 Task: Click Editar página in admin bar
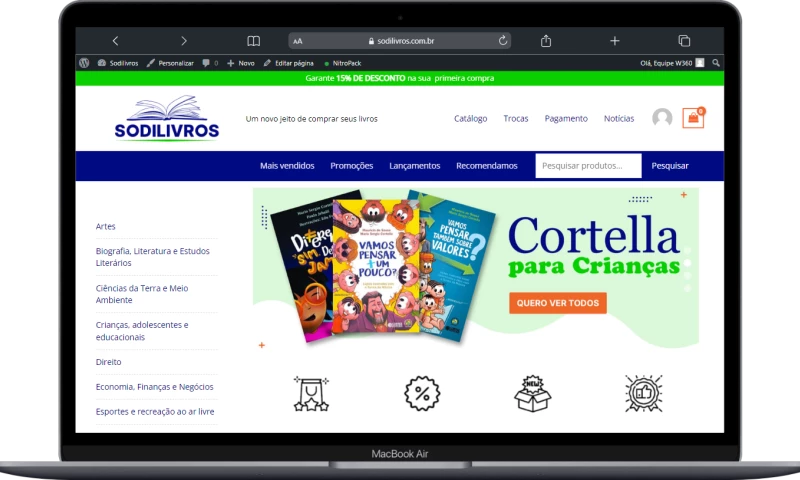point(289,63)
